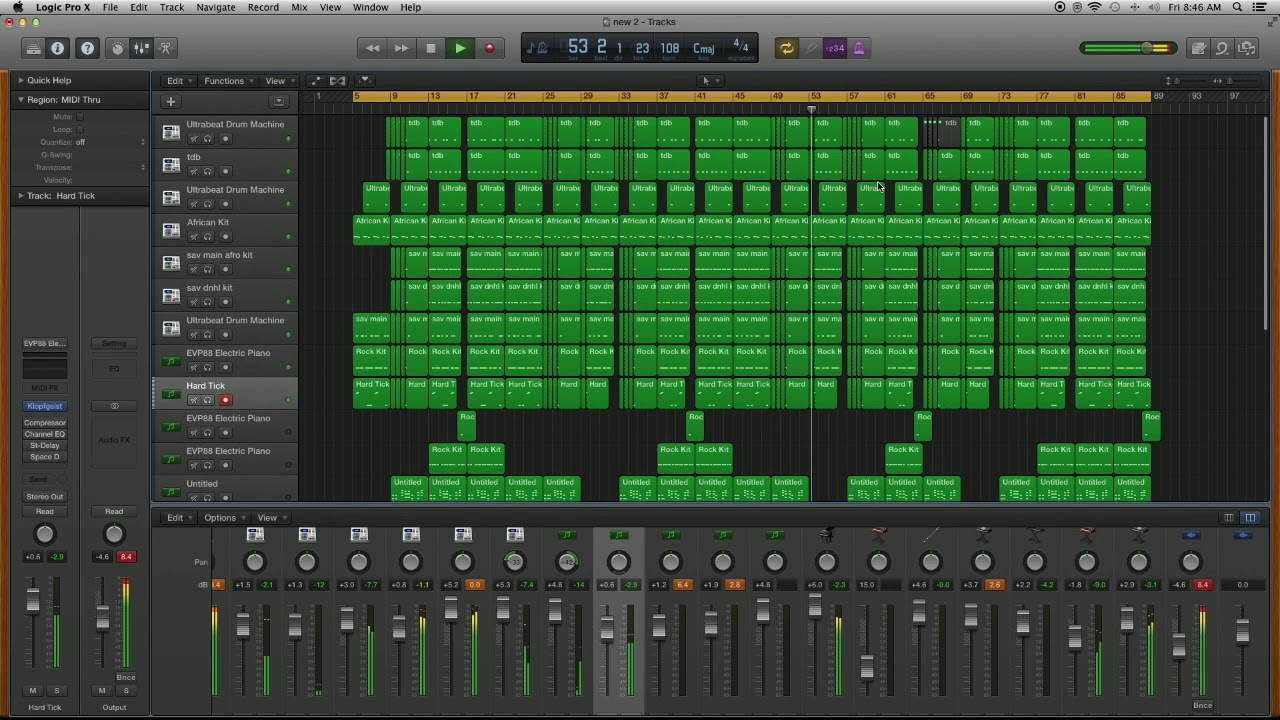1280x720 pixels.
Task: Open the Record menu
Action: (263, 7)
